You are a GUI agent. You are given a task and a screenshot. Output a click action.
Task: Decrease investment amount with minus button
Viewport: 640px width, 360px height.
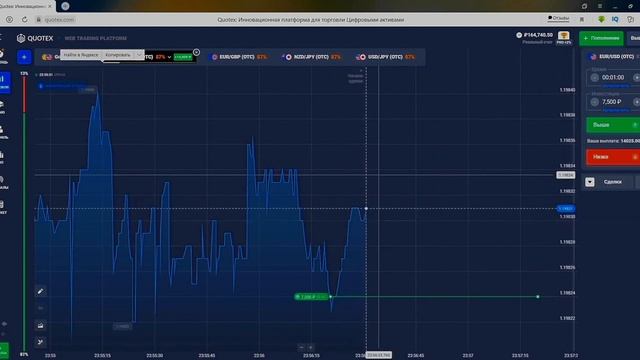click(x=594, y=102)
